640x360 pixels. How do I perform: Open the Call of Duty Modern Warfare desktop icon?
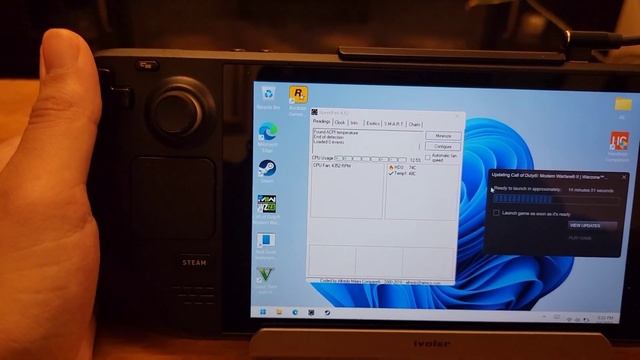(x=267, y=209)
